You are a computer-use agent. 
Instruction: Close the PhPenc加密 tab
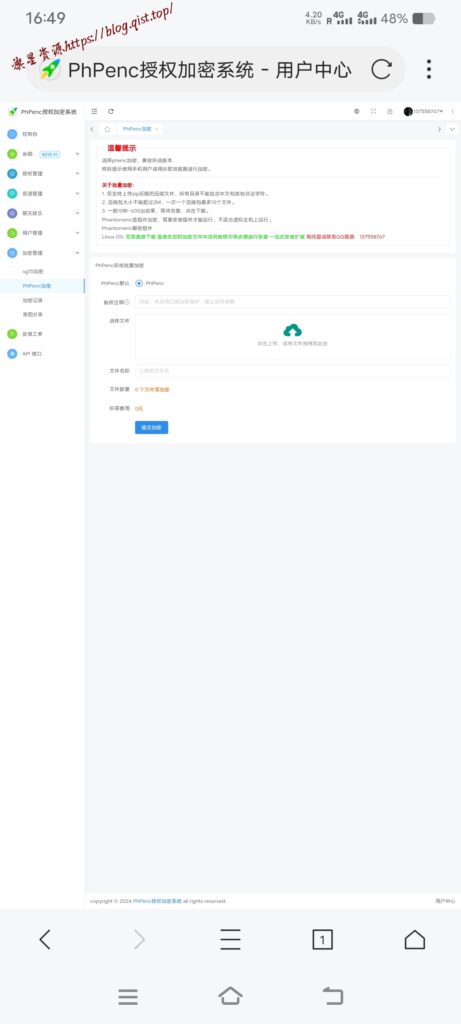click(156, 129)
